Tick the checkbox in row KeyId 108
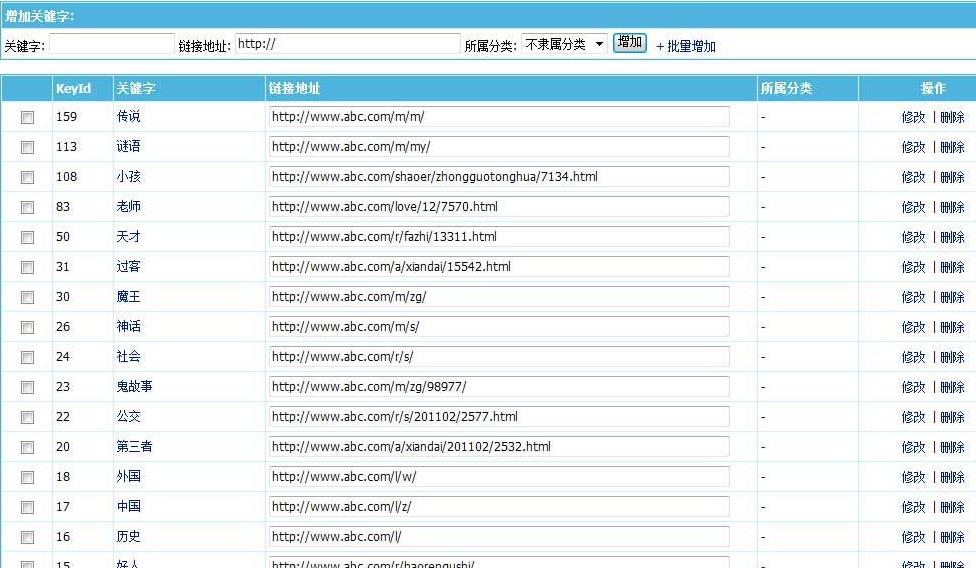The width and height of the screenshot is (976, 568). [x=27, y=177]
